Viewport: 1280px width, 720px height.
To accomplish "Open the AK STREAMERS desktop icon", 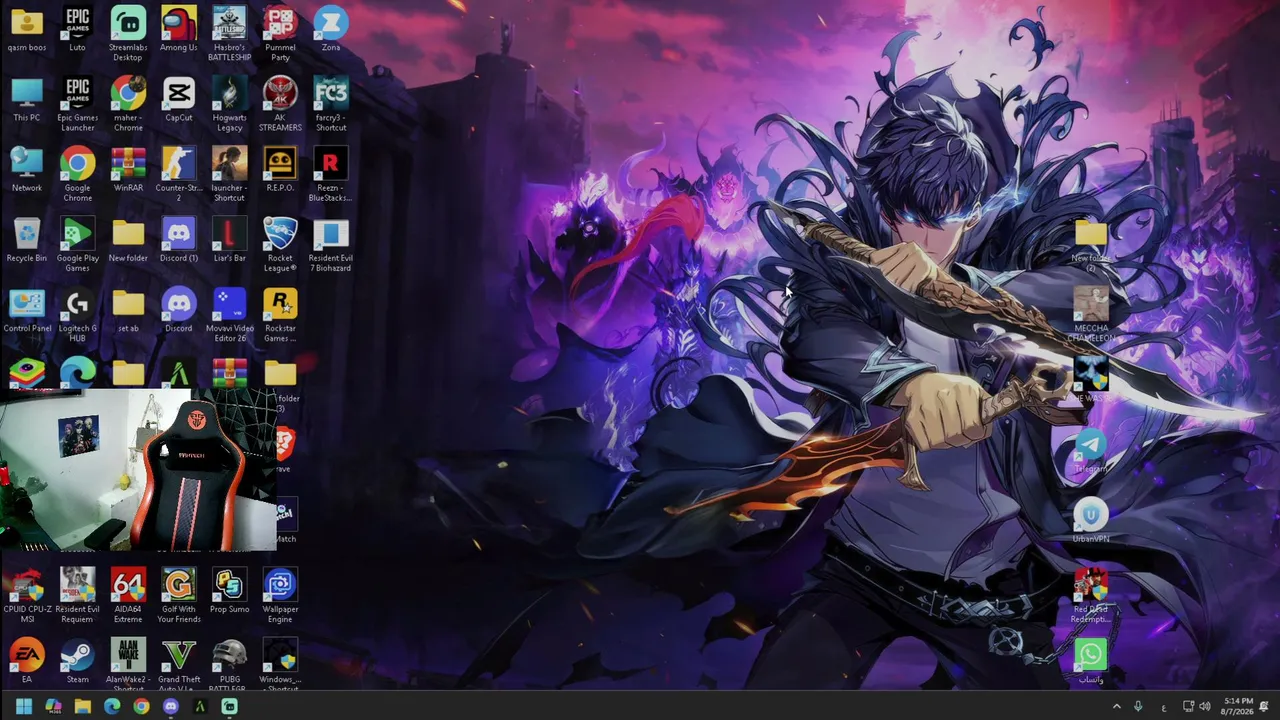I will 280,104.
